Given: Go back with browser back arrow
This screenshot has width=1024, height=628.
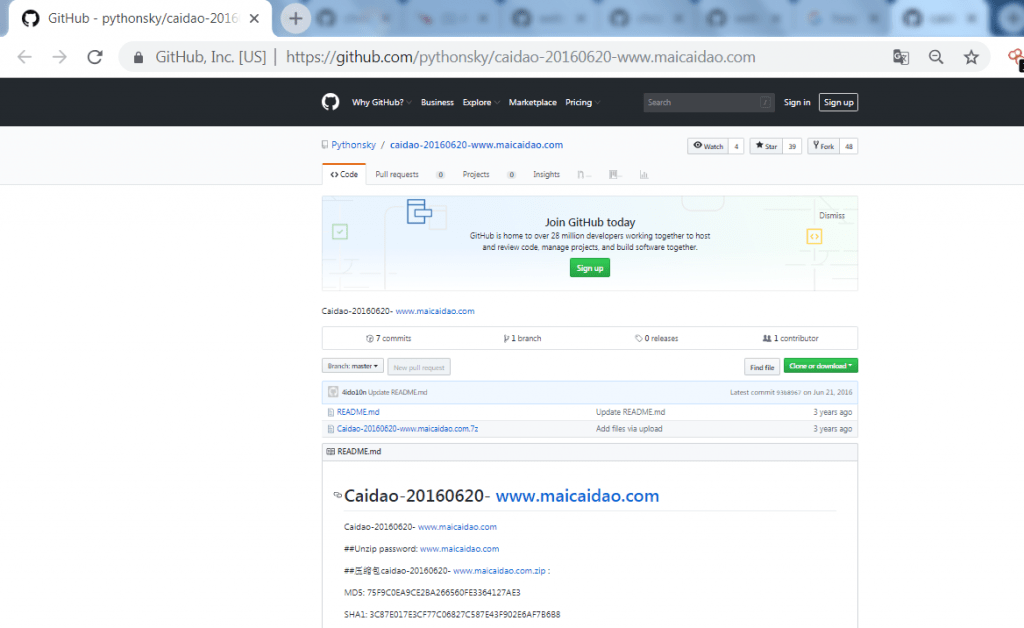Looking at the screenshot, I should (25, 57).
